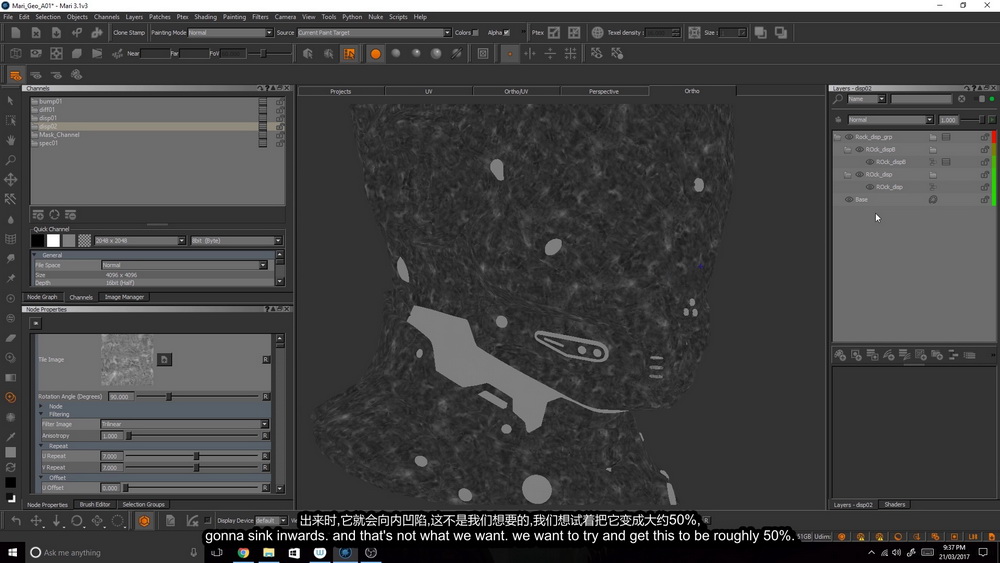Open Google Chrome from the taskbar
Screen dimensions: 1000x563
pos(243,552)
